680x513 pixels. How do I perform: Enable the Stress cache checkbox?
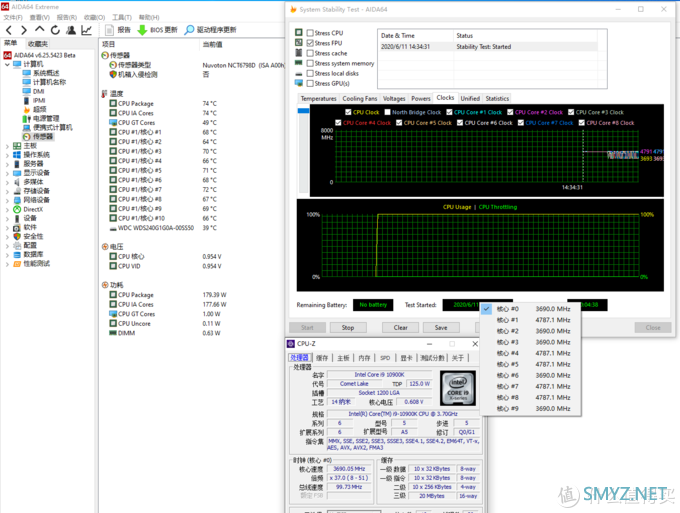(x=310, y=53)
